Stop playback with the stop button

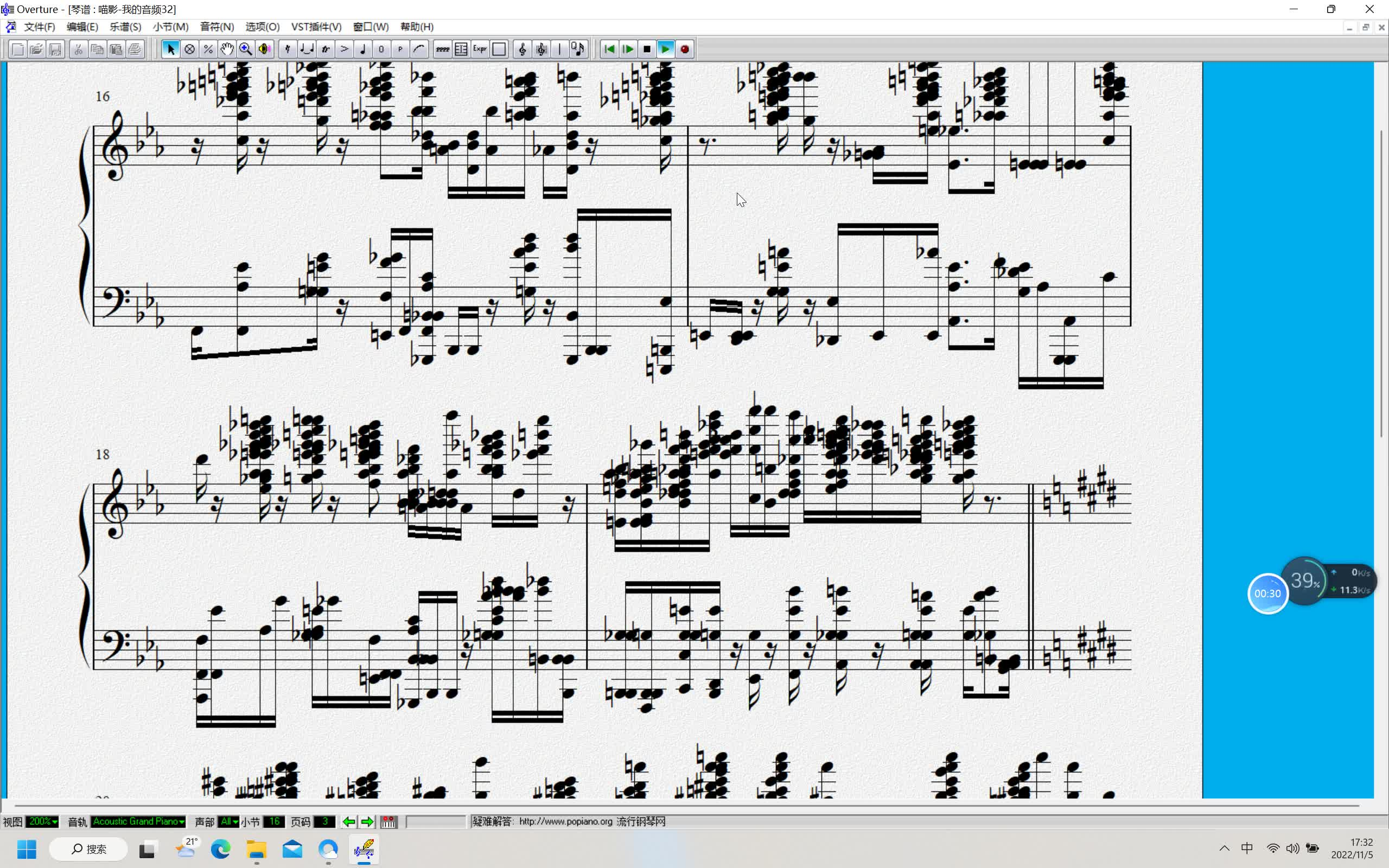click(x=647, y=49)
